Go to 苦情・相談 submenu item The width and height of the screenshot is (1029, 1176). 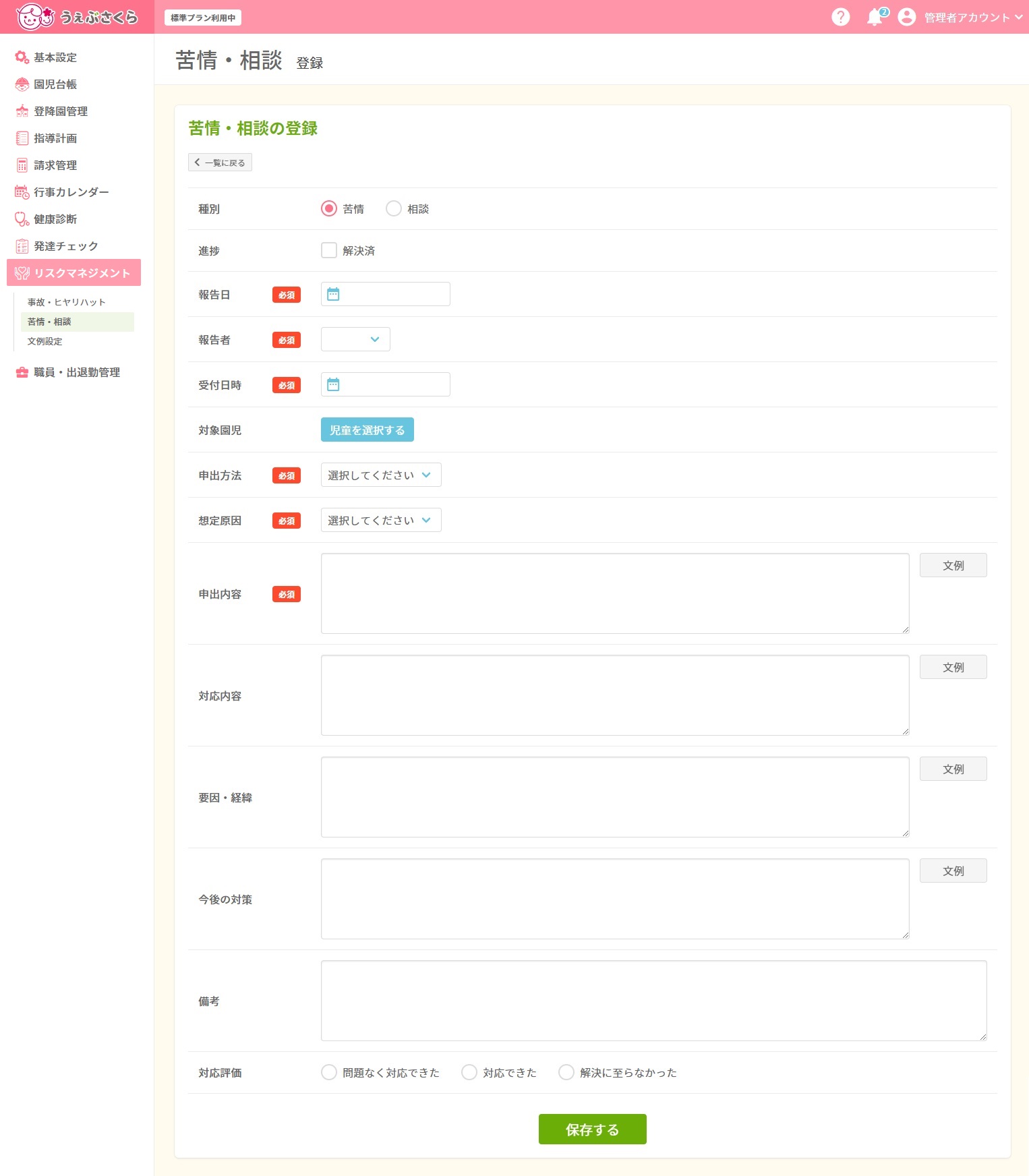[78, 322]
